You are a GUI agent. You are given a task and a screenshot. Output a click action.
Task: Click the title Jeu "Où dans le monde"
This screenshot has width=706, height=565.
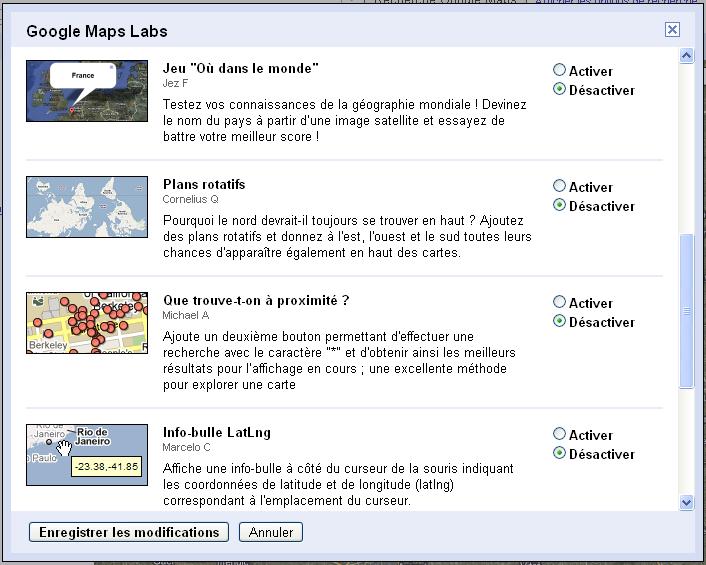click(241, 68)
